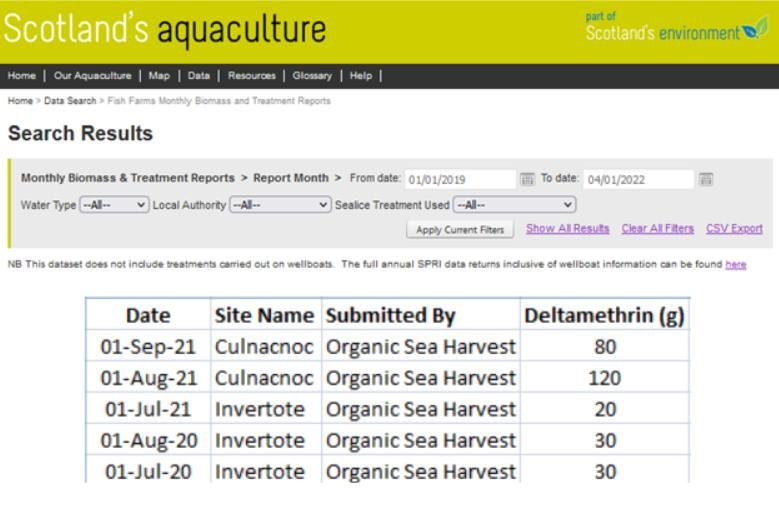This screenshot has height=515, width=779.
Task: Download via the CSV Export link
Action: [734, 228]
